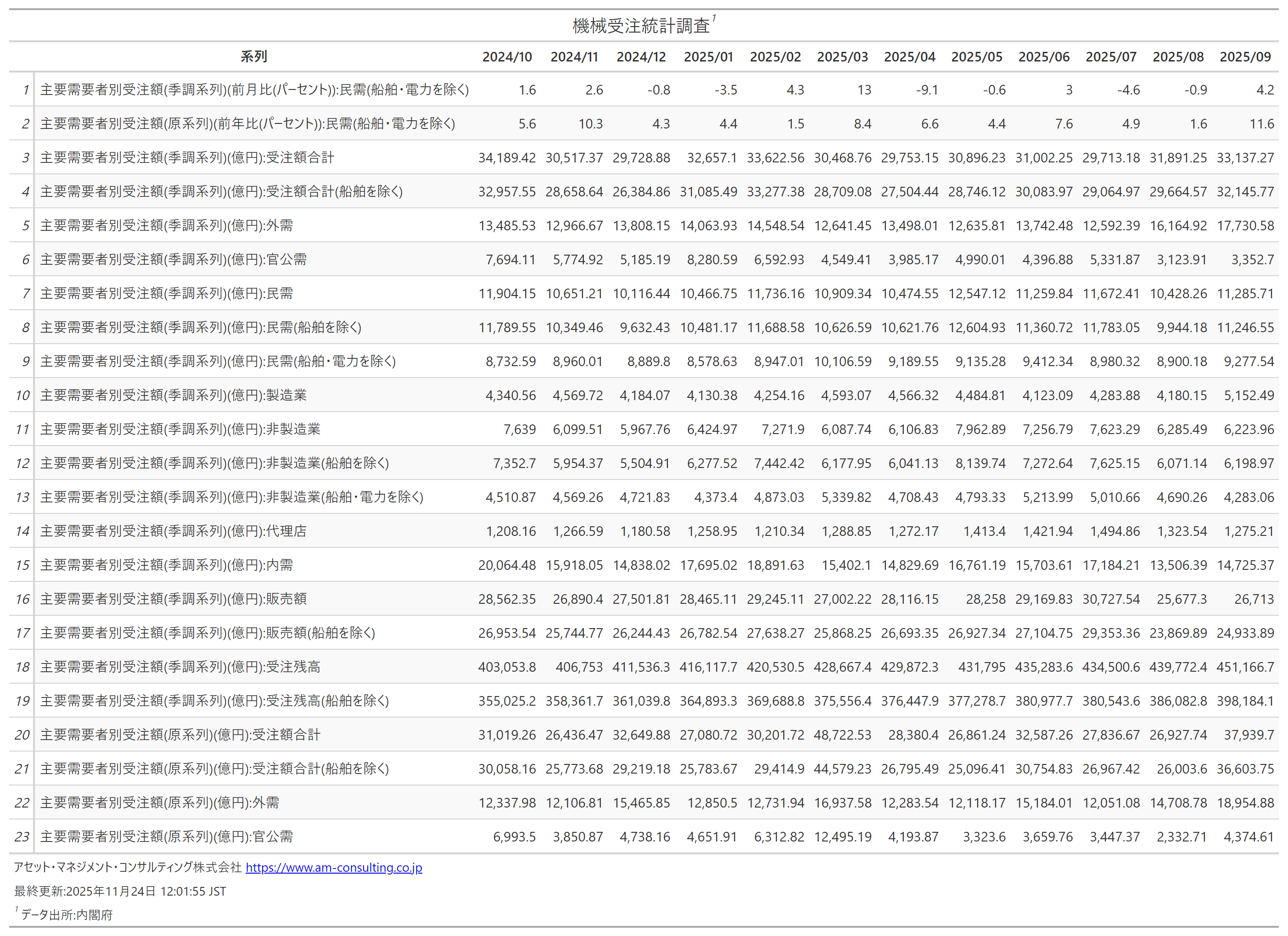Click row 6 官公需 series label
1288x936 pixels.
point(173,259)
